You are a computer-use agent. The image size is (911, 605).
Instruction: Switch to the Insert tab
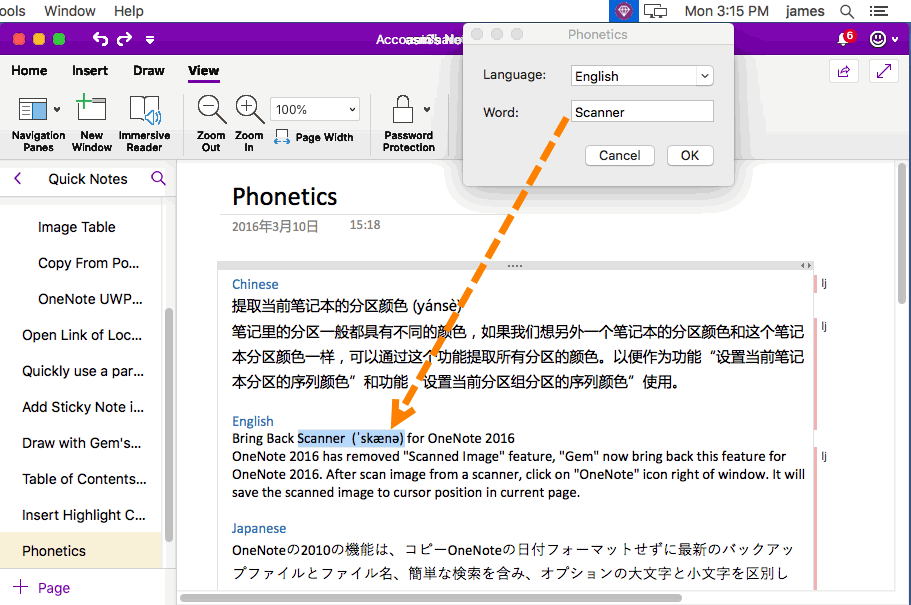pyautogui.click(x=90, y=71)
